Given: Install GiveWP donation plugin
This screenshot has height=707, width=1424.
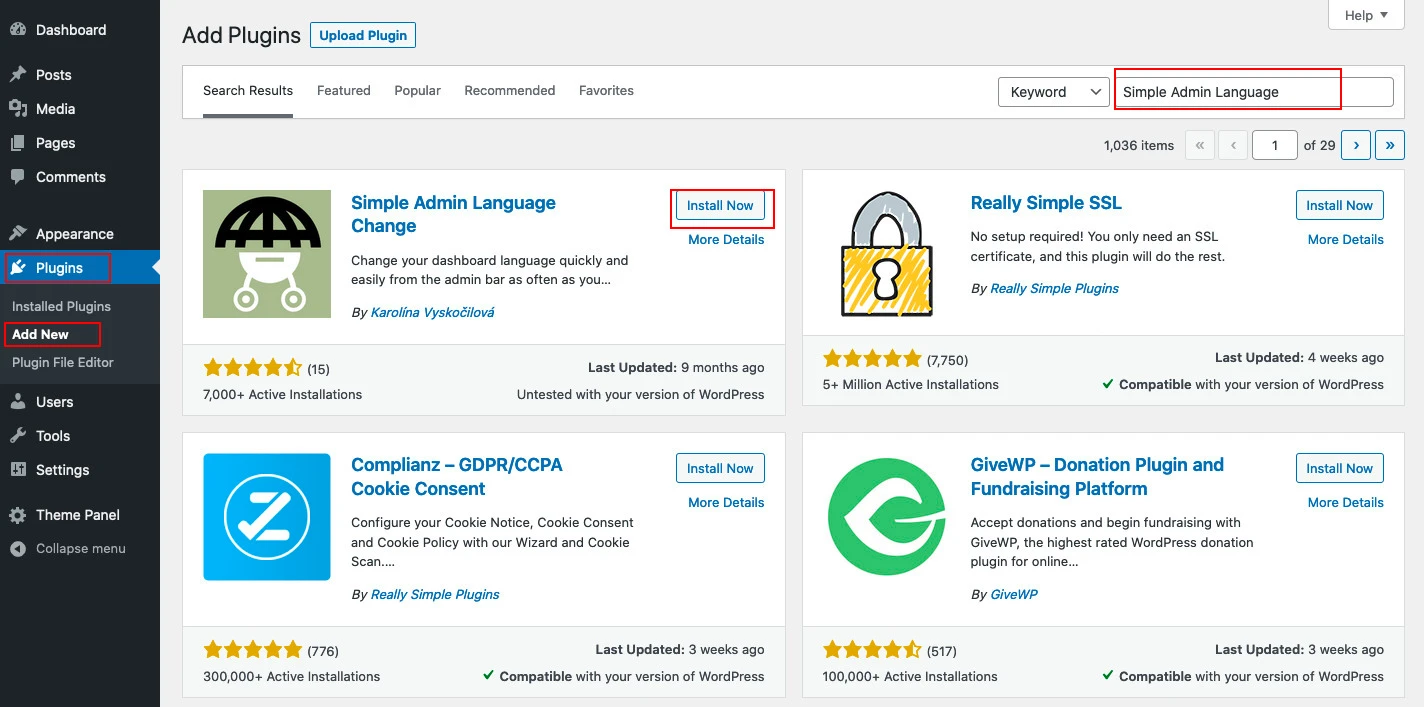Looking at the screenshot, I should click(1340, 468).
